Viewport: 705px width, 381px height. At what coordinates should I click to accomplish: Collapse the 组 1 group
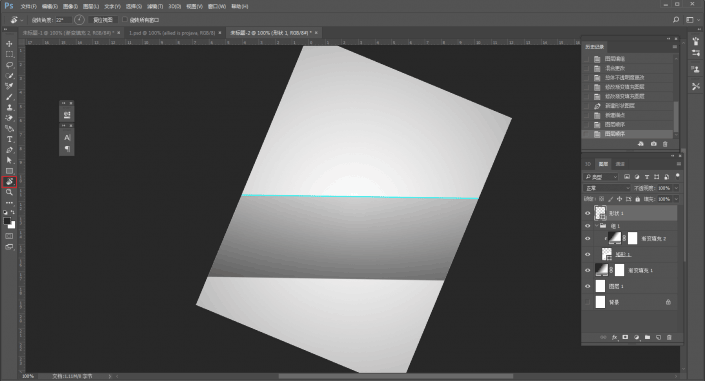(x=597, y=226)
